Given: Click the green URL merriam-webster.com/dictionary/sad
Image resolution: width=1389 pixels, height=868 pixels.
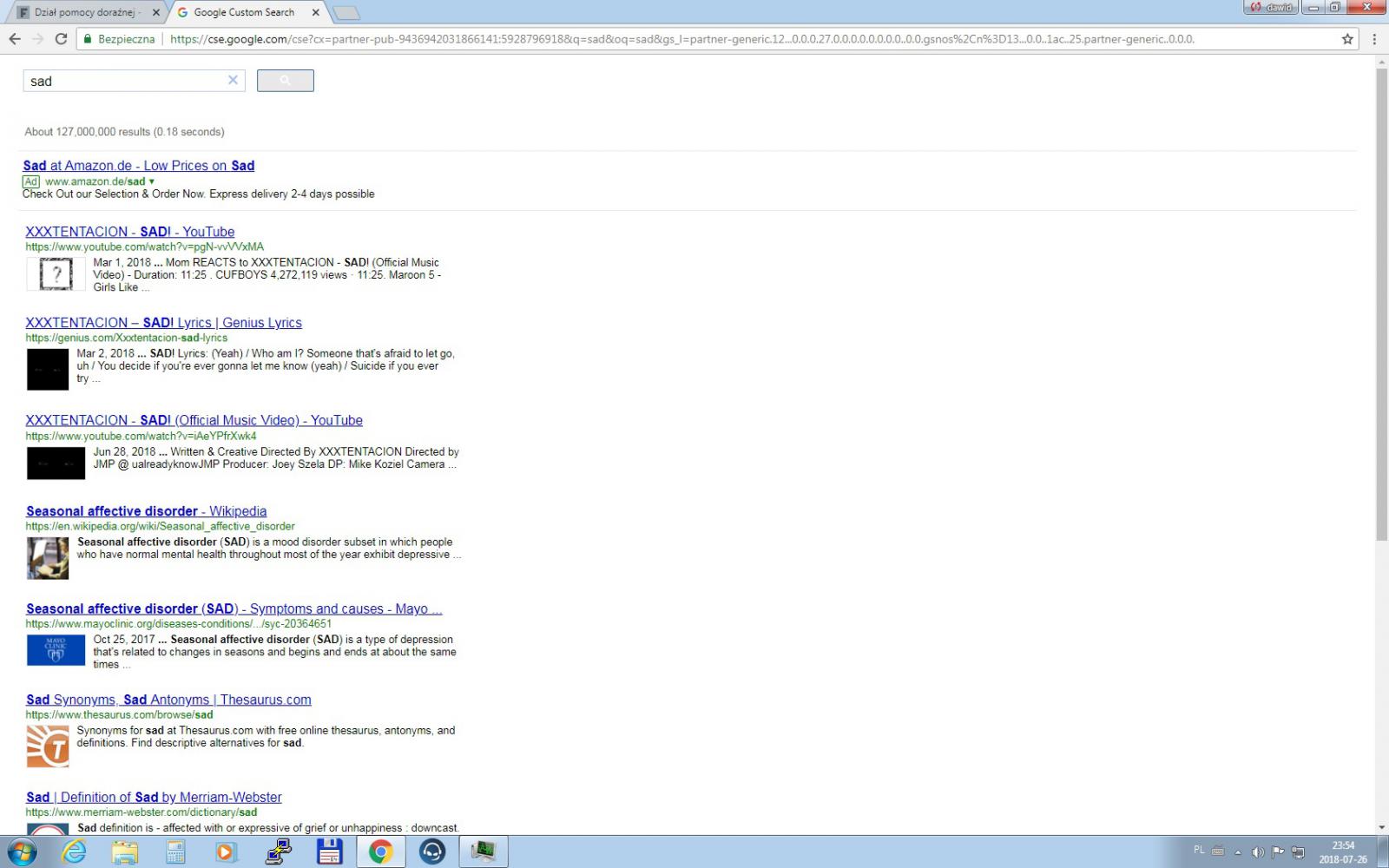Looking at the screenshot, I should 142,812.
